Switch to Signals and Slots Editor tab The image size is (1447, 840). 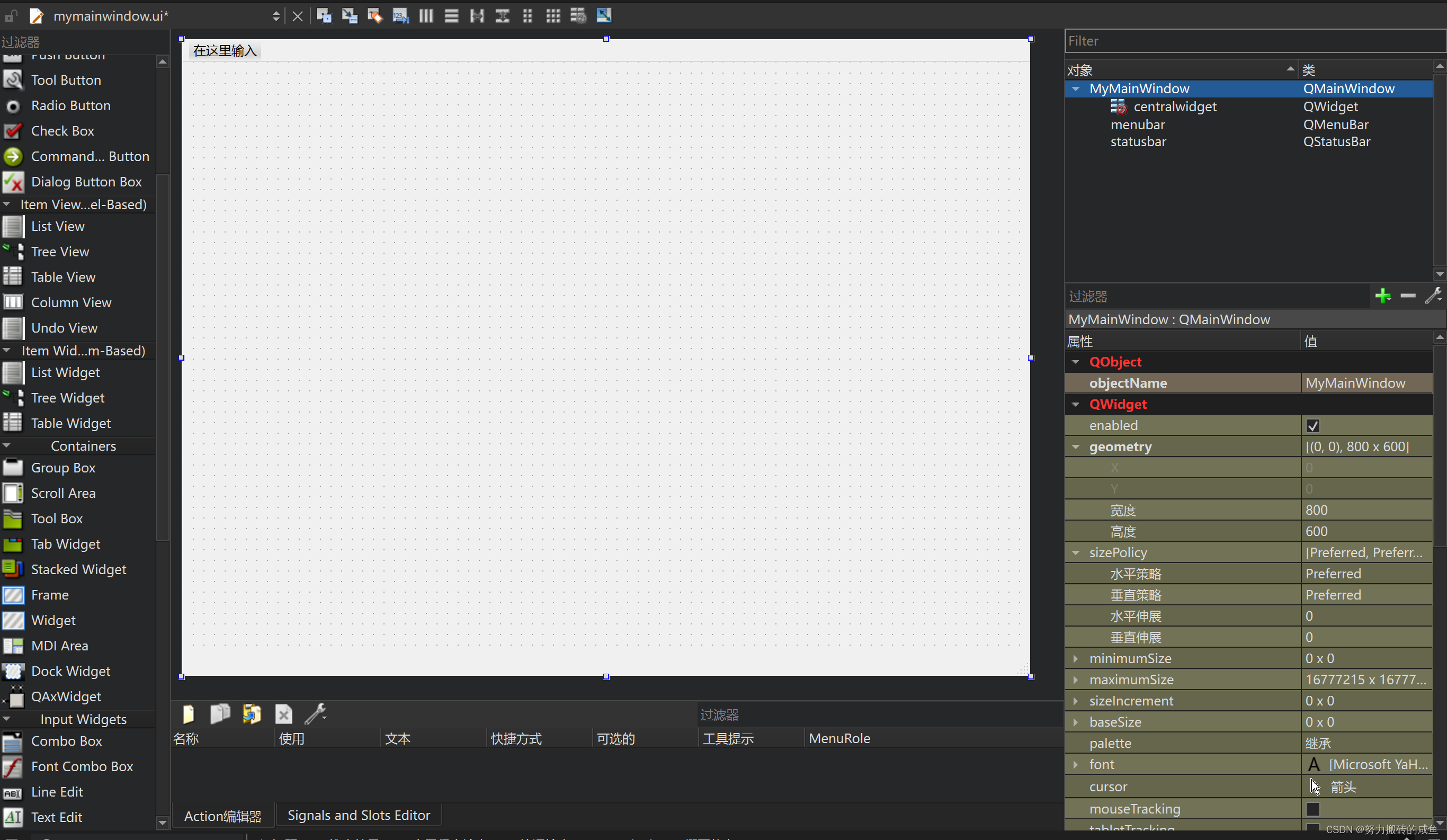[358, 815]
